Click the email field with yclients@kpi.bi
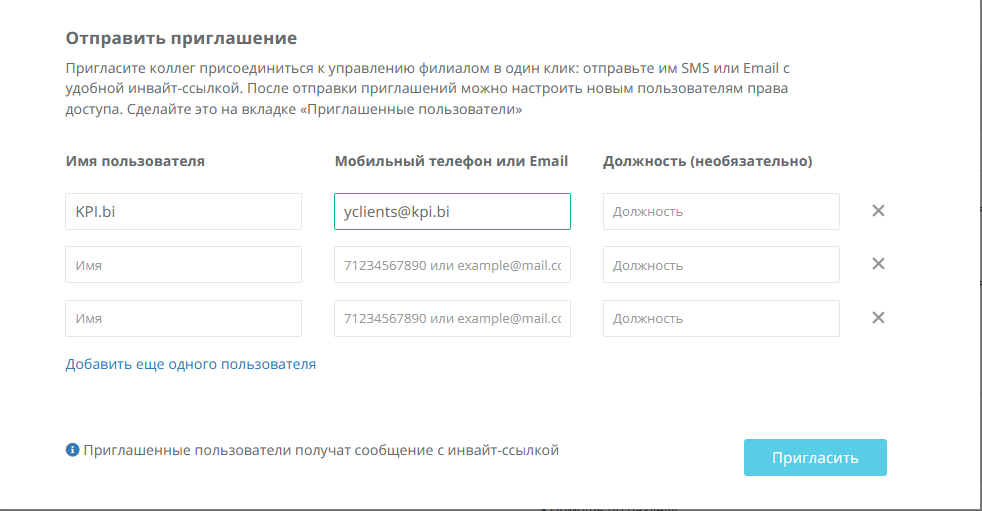 pyautogui.click(x=452, y=212)
